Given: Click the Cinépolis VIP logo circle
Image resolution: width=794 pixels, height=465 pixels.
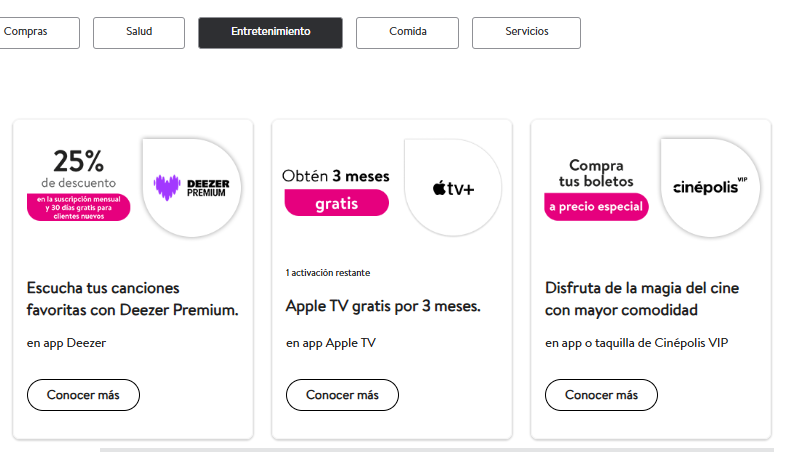Looking at the screenshot, I should click(x=710, y=187).
